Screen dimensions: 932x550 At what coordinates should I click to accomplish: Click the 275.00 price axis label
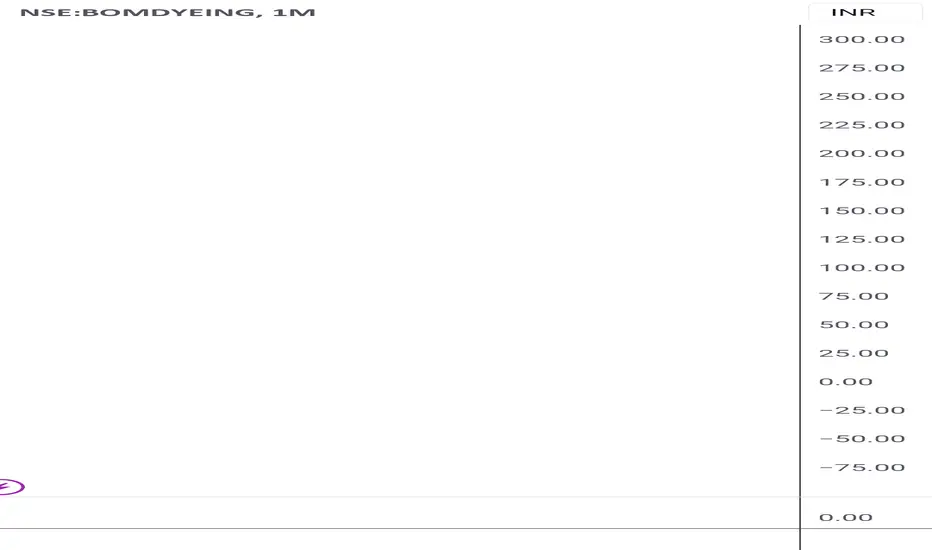click(862, 68)
